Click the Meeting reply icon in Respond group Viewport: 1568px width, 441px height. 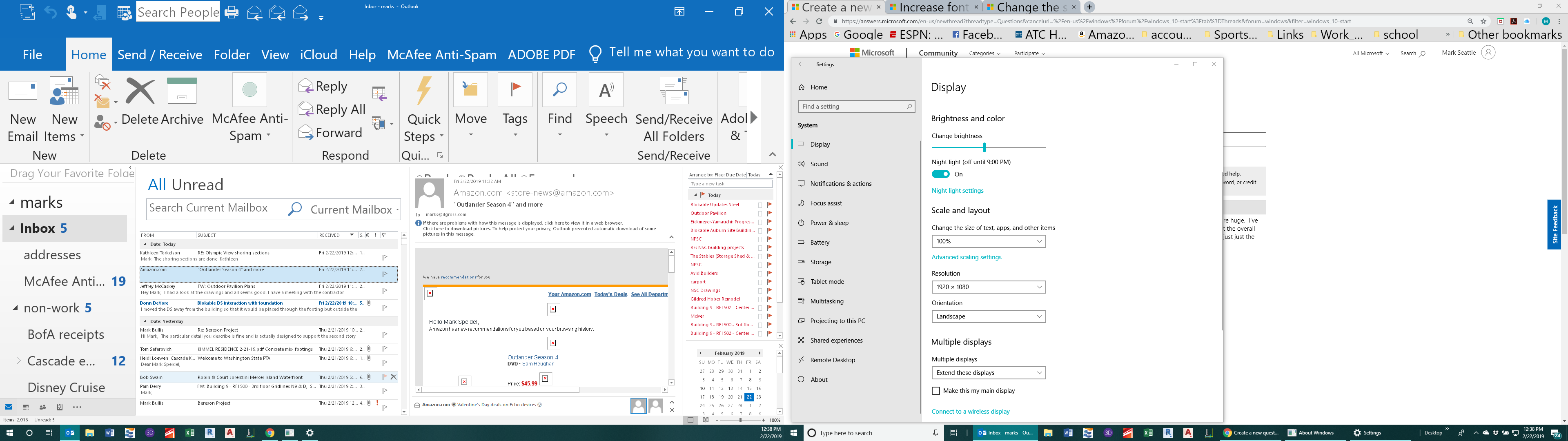379,93
